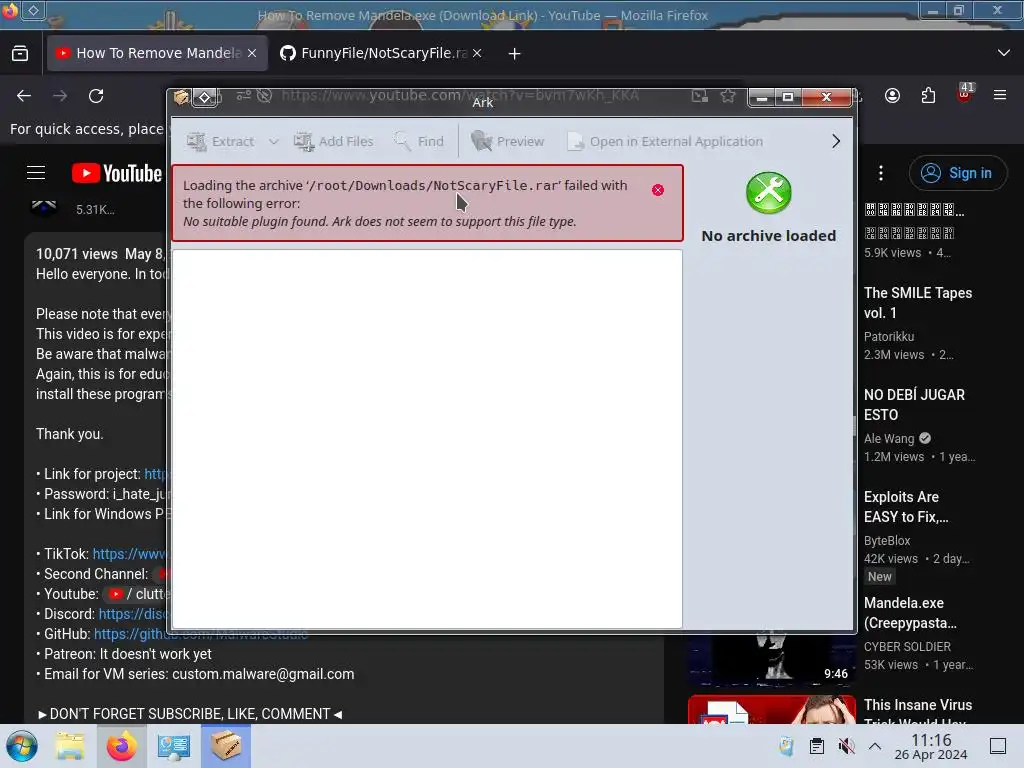
Task: Open Mandela.exe (Creepypasta) video title
Action: 910,613
